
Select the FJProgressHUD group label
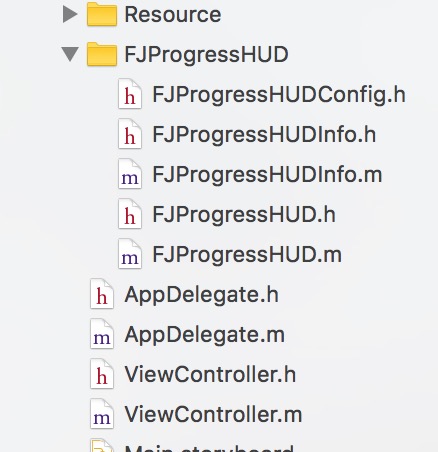(x=206, y=55)
